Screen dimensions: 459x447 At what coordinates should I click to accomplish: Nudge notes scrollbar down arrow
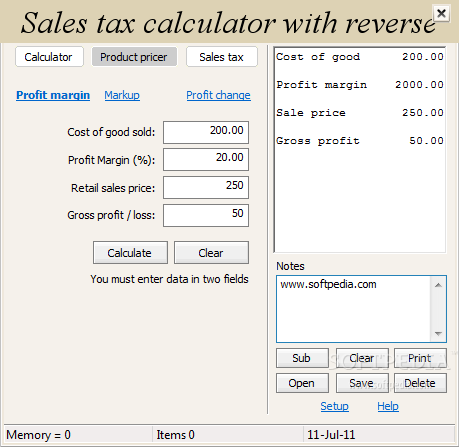click(x=438, y=333)
